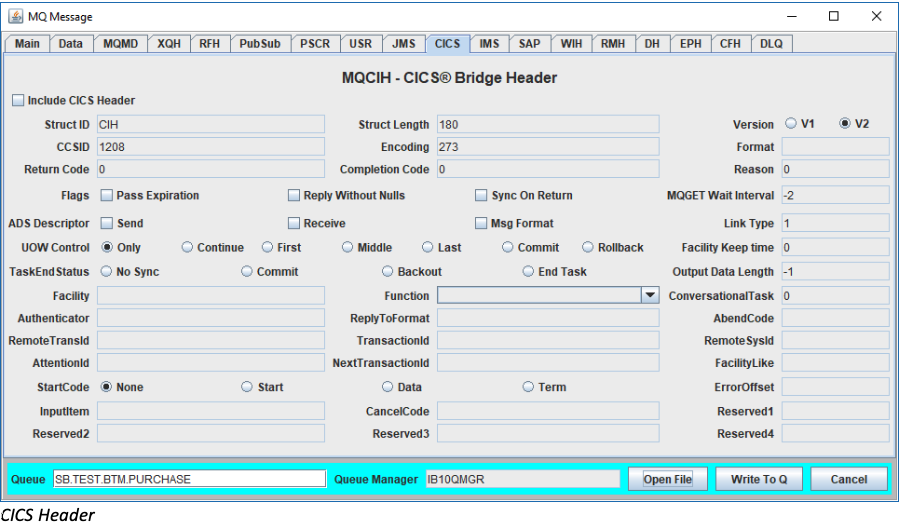Screen dimensions: 901x527
Task: Click the TransactionId input field
Action: 548,340
